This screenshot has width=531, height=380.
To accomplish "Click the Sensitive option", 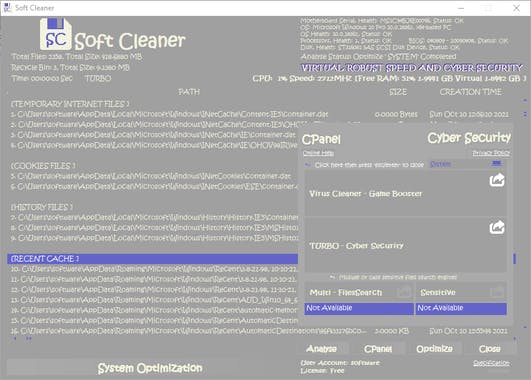I will (x=461, y=292).
